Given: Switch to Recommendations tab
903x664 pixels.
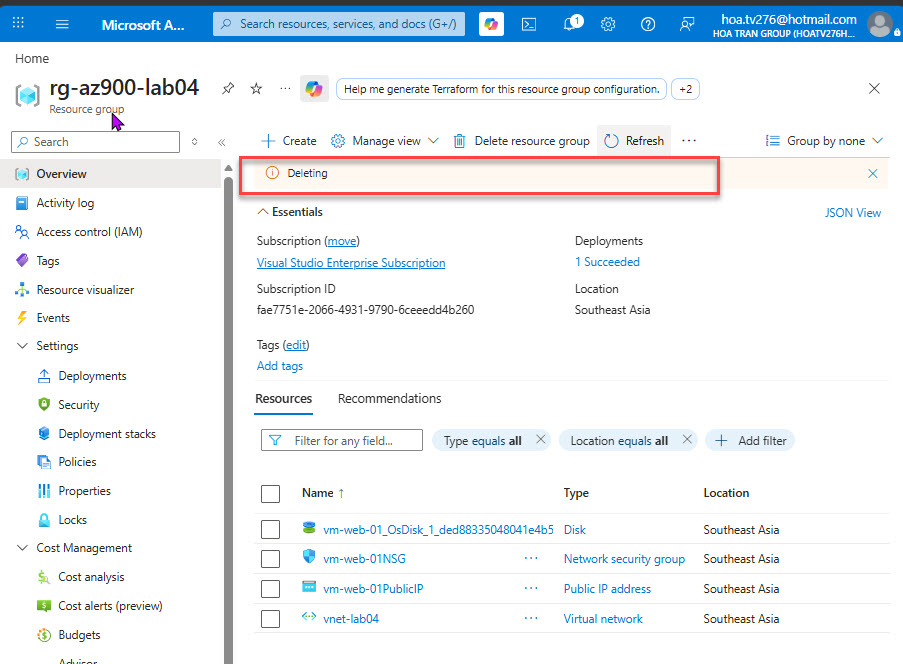Looking at the screenshot, I should coord(389,399).
